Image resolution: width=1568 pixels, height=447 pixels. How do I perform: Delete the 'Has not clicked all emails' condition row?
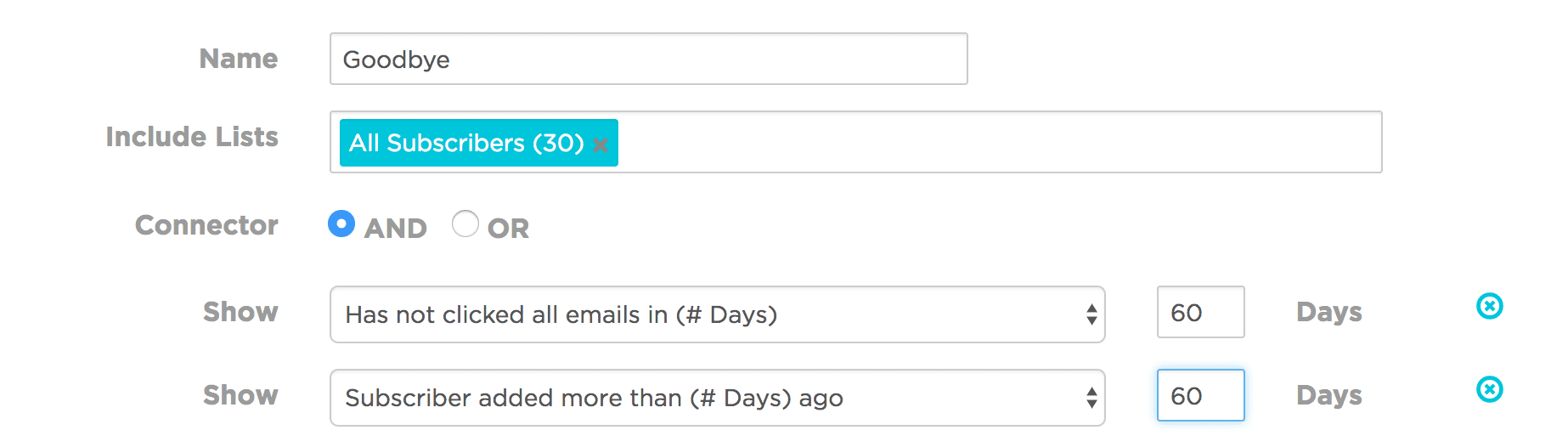tap(1489, 306)
